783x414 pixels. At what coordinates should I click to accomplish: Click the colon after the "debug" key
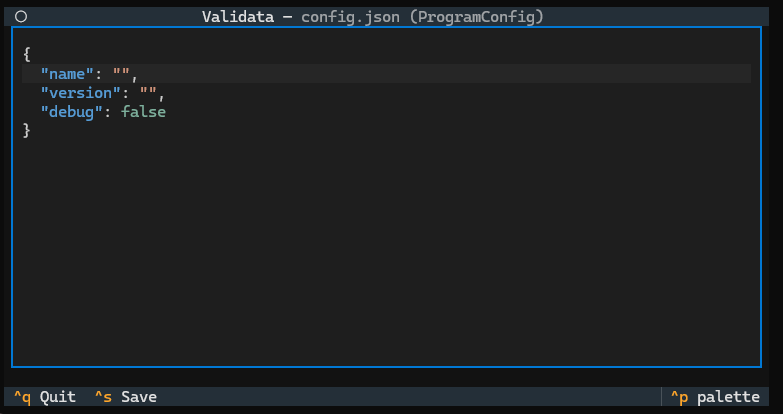click(x=109, y=112)
